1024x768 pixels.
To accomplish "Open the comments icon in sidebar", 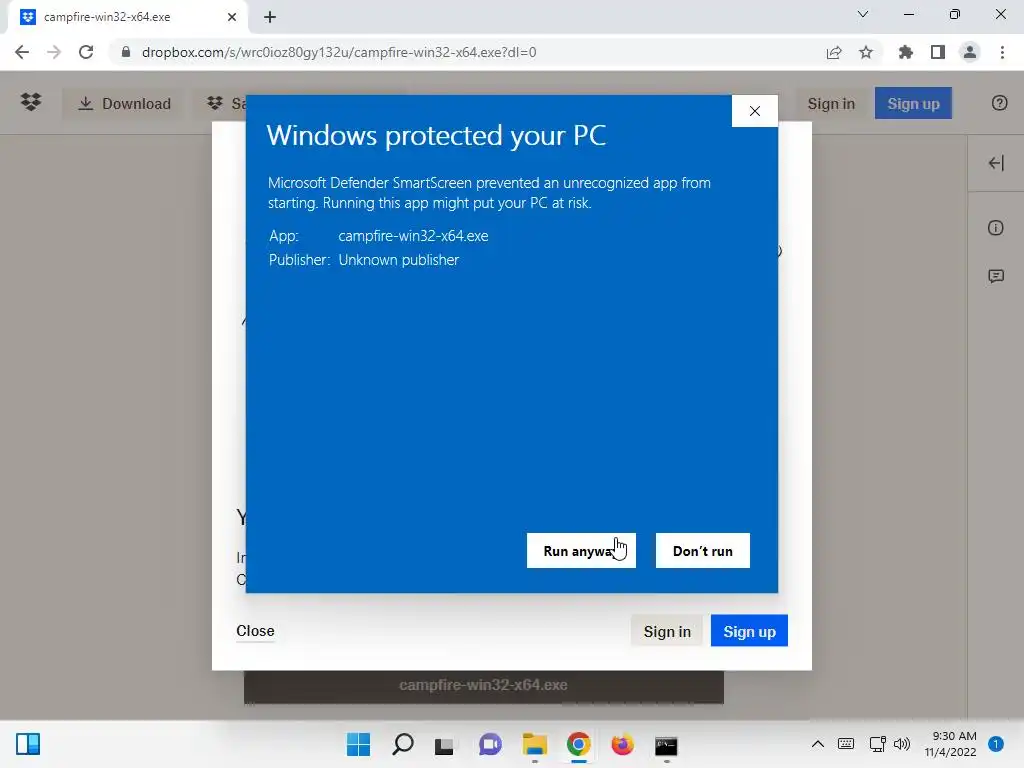I will click(x=996, y=276).
